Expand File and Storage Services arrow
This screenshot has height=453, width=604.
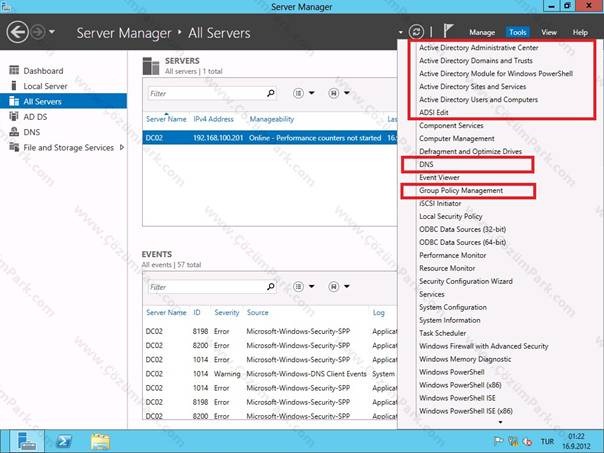[x=122, y=147]
